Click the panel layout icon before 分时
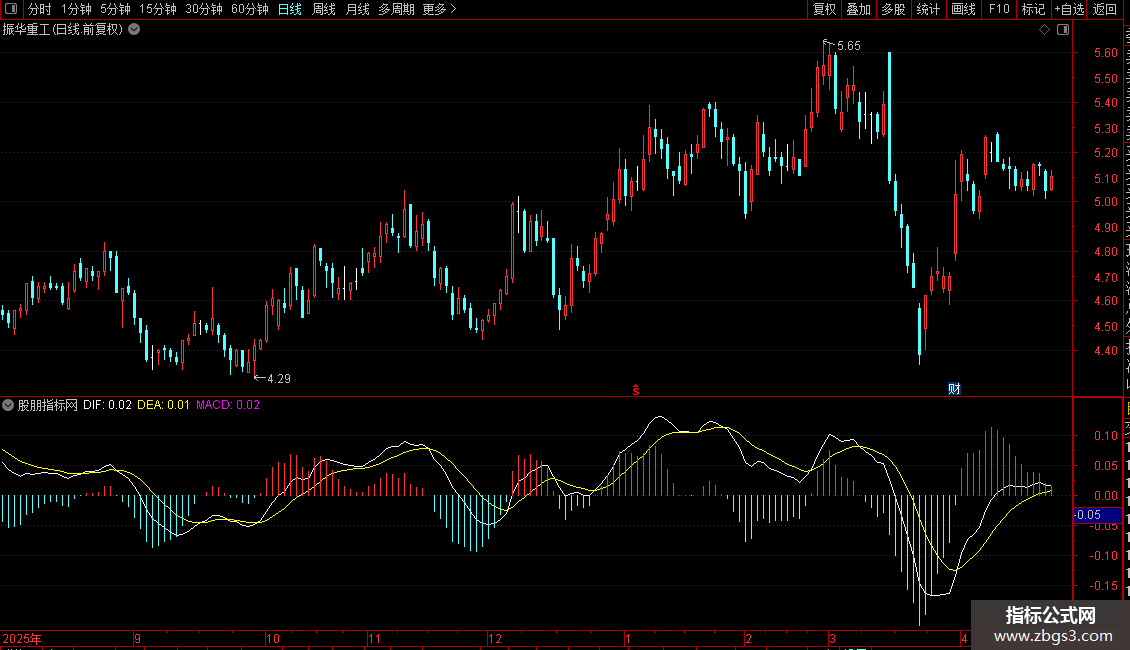The height and width of the screenshot is (650, 1130). pos(11,9)
